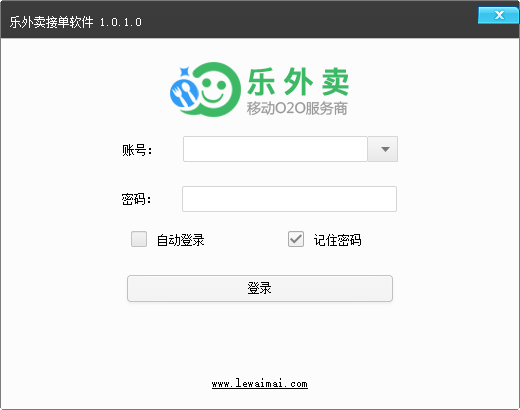The width and height of the screenshot is (520, 410).
Task: Click the green 乐外卖 logo text
Action: pos(298,81)
